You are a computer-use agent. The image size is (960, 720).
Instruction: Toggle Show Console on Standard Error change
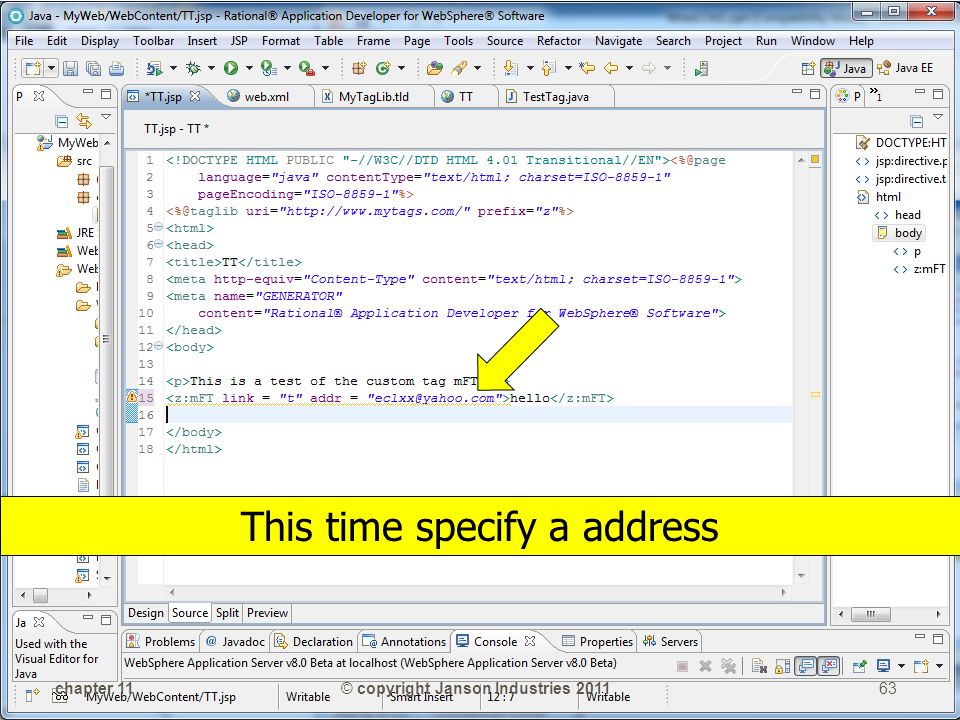(x=828, y=666)
